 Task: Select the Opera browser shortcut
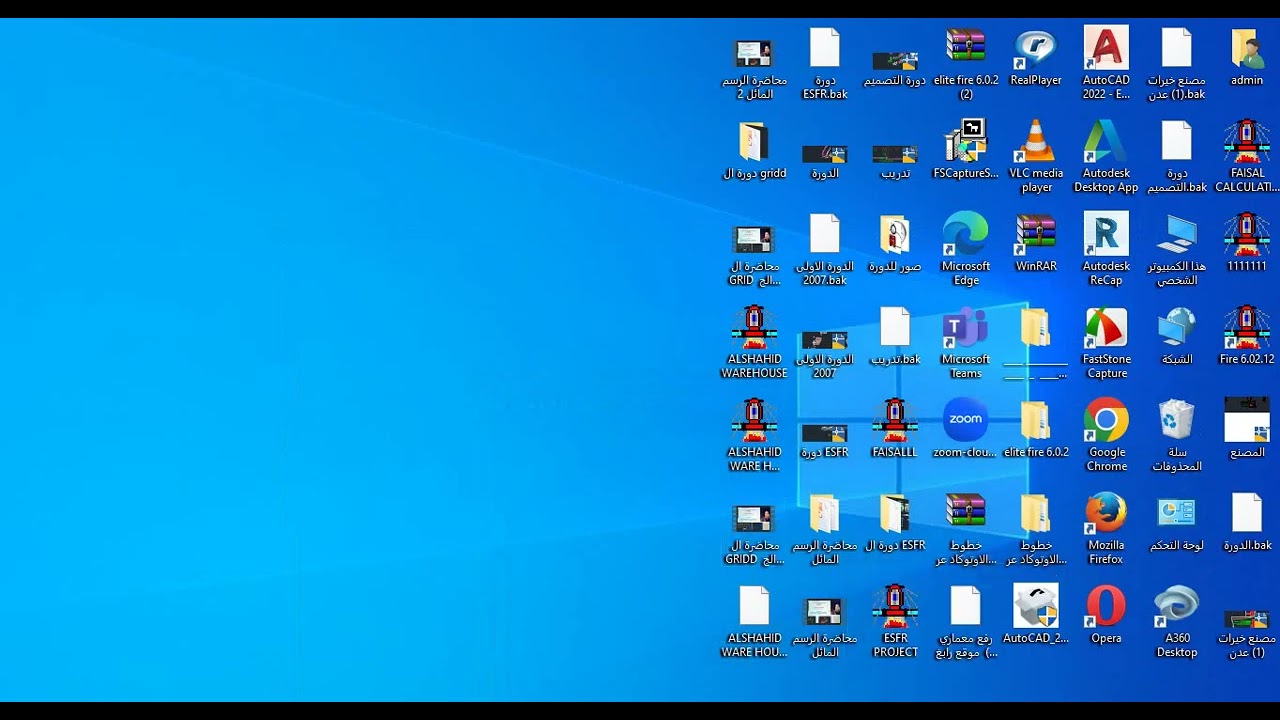pos(1106,615)
